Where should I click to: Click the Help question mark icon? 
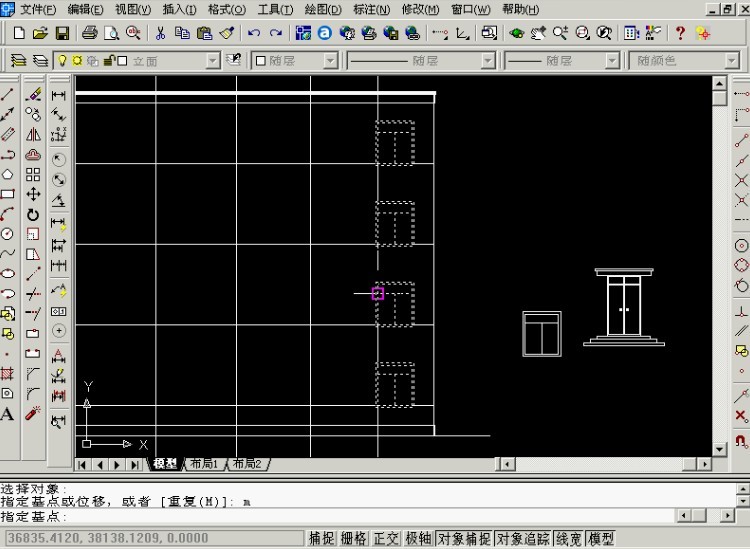680,33
